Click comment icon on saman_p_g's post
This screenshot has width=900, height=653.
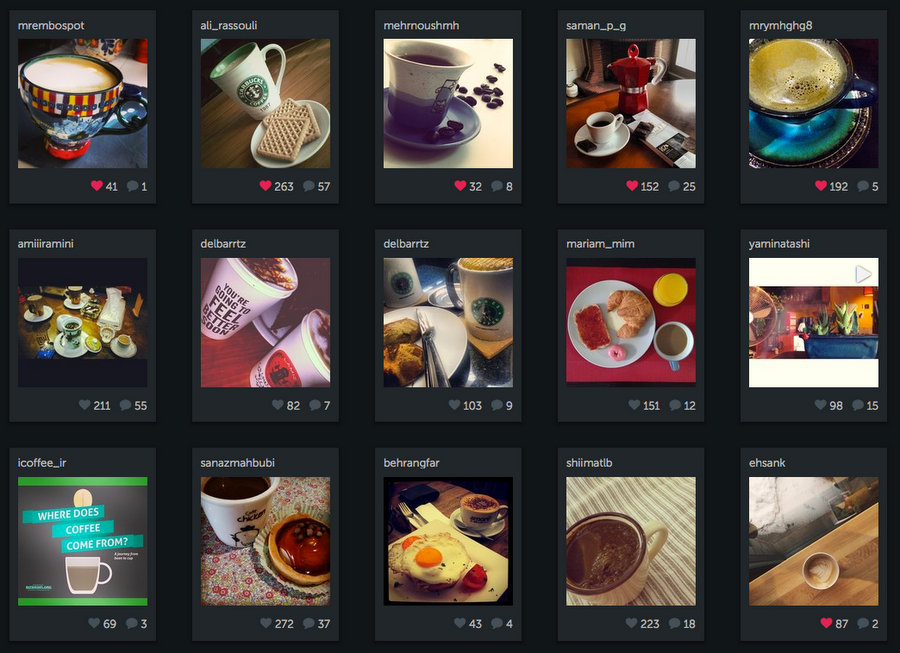[674, 186]
